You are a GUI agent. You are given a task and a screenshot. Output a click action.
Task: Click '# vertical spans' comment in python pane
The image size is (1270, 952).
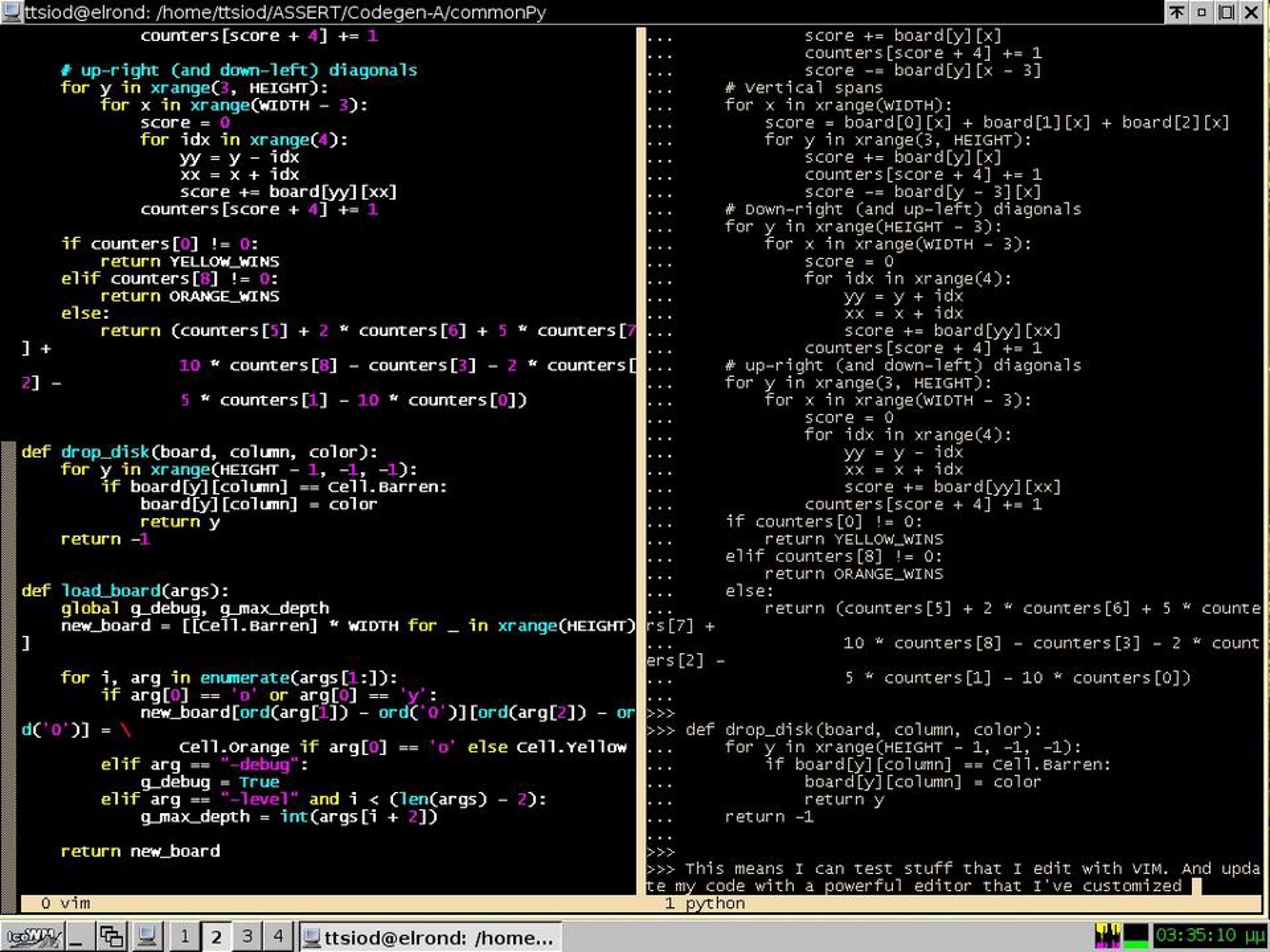pyautogui.click(x=804, y=87)
